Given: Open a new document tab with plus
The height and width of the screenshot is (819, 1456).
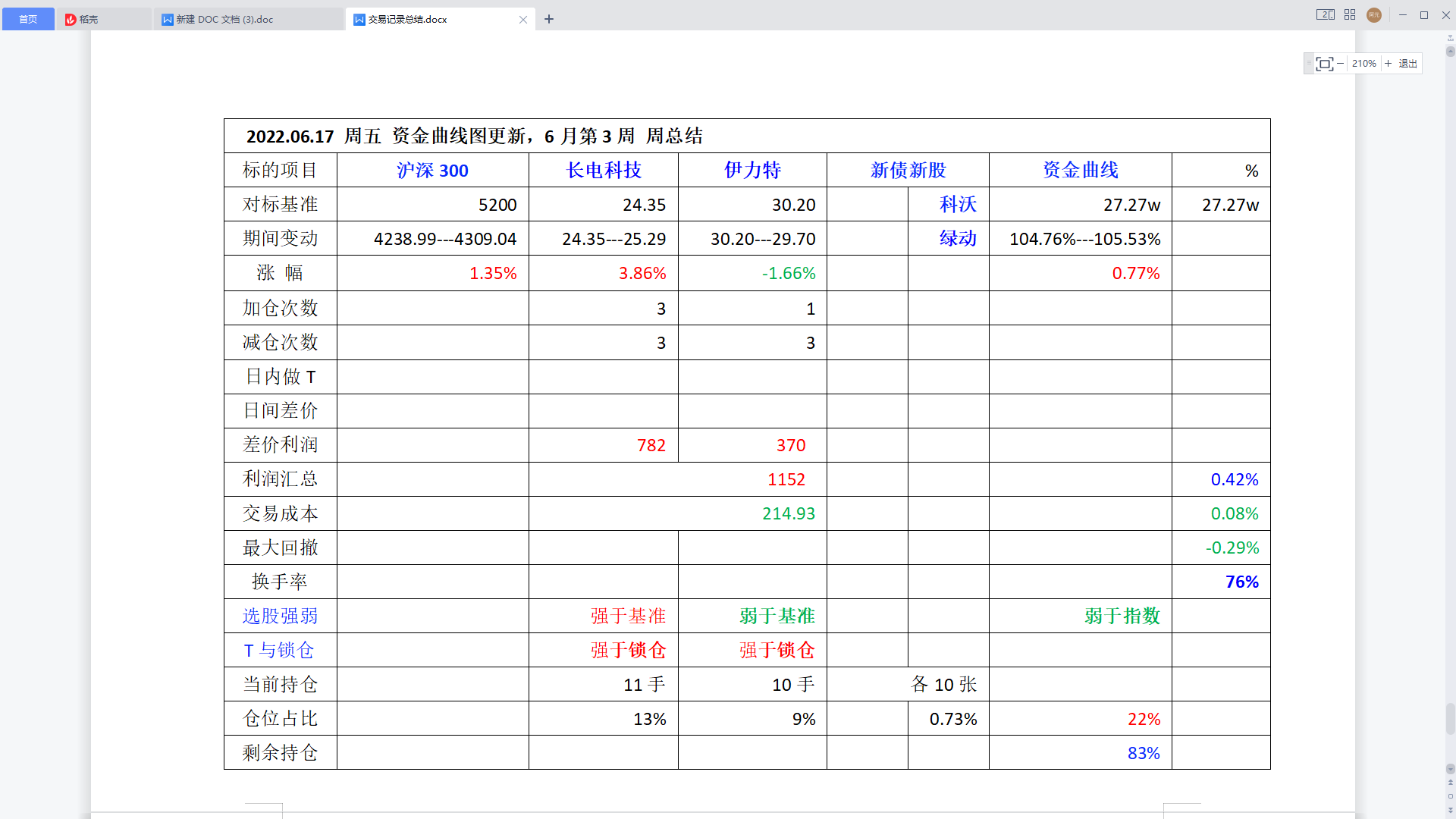Looking at the screenshot, I should click(549, 19).
